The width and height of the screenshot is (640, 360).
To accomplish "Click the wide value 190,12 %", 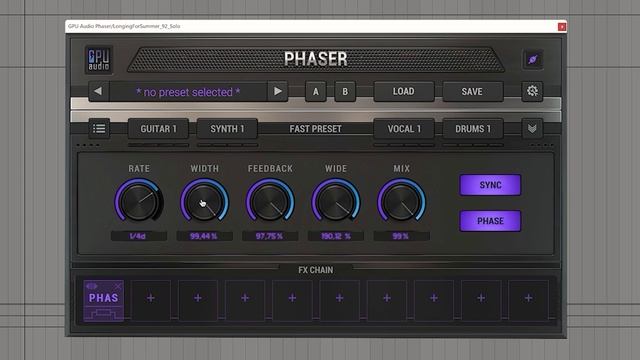I will click(x=336, y=236).
